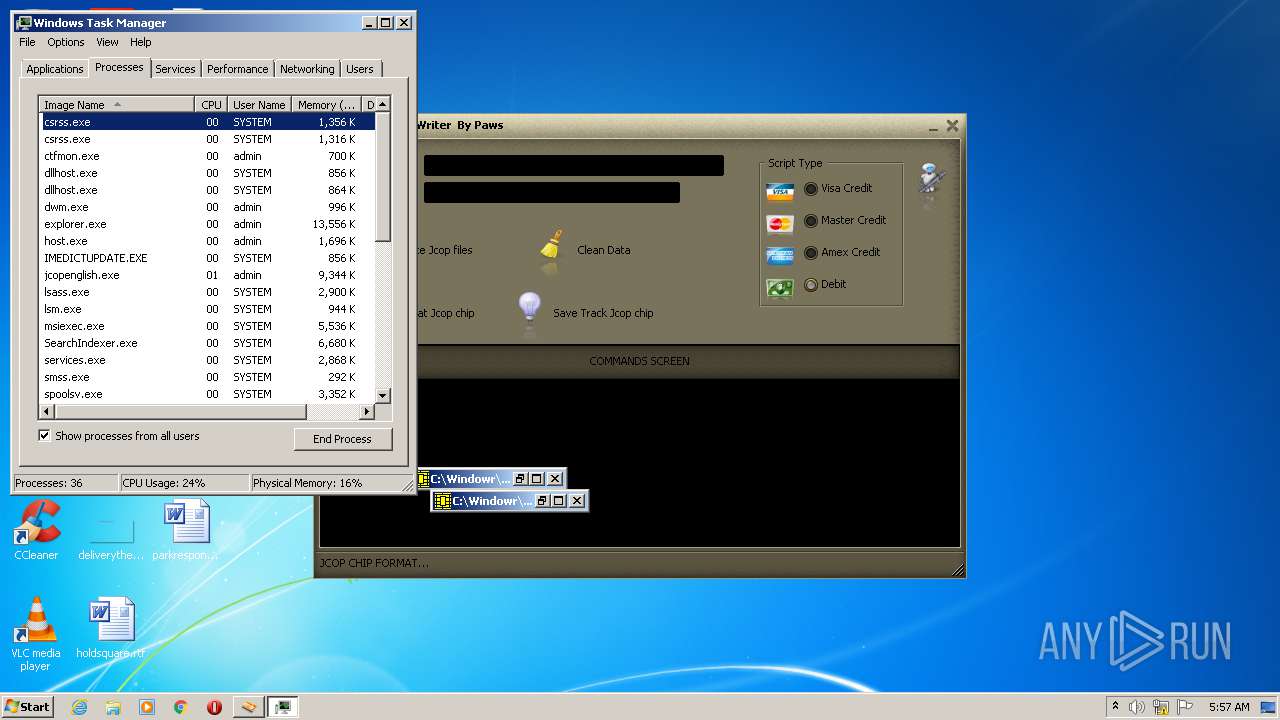Click Save Track Jcop chip label
1280x720 pixels.
pyautogui.click(x=603, y=313)
